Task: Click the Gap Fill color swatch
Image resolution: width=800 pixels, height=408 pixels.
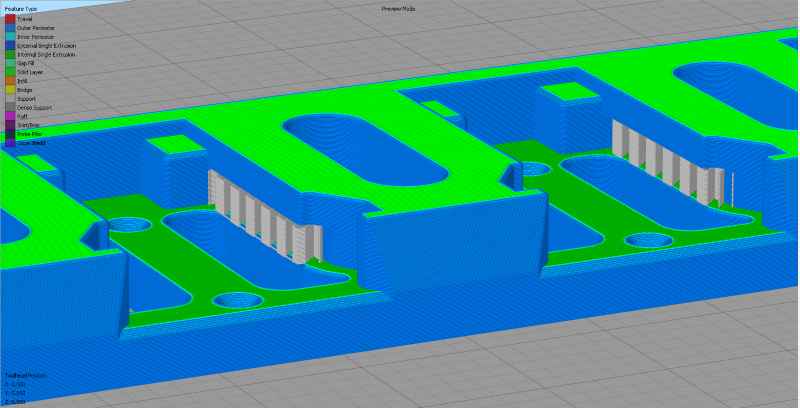Action: tap(10, 63)
